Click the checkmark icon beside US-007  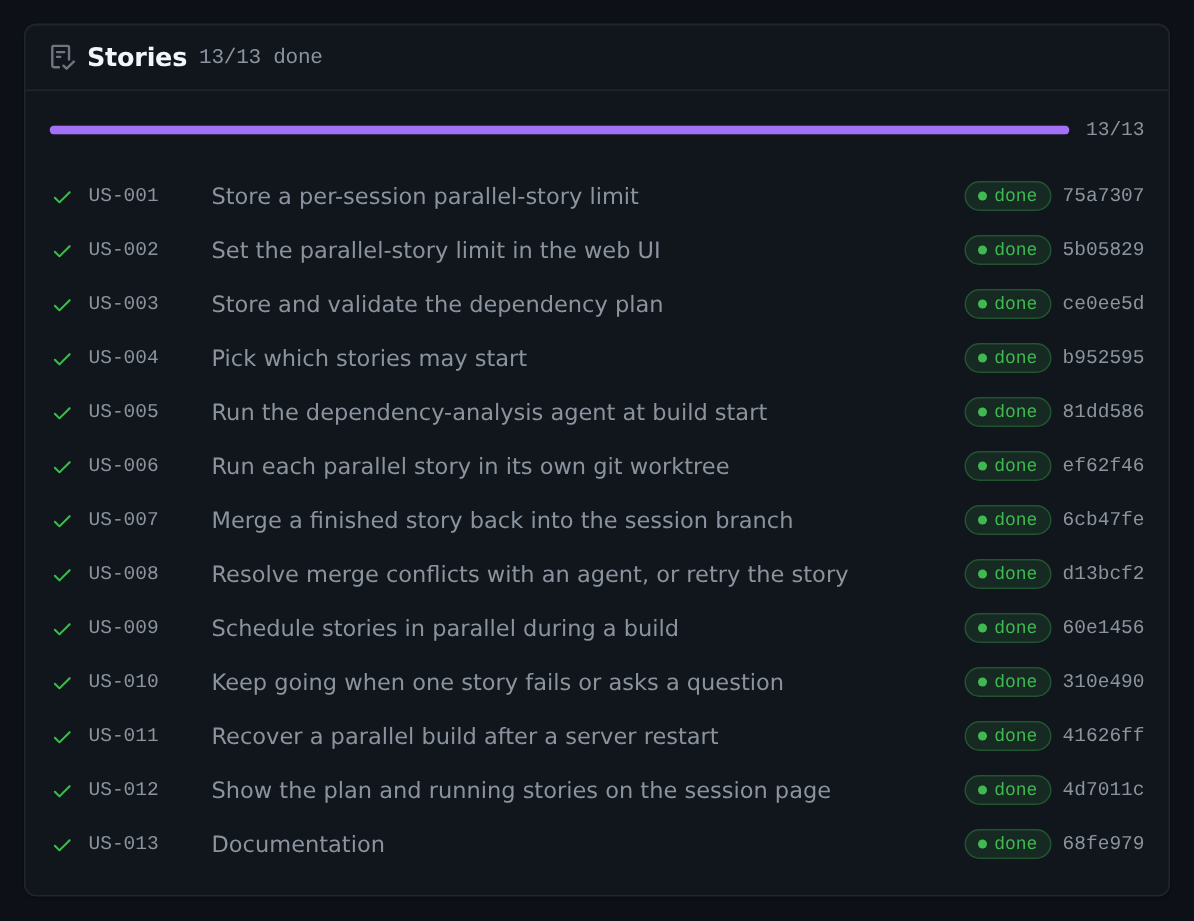tap(62, 520)
